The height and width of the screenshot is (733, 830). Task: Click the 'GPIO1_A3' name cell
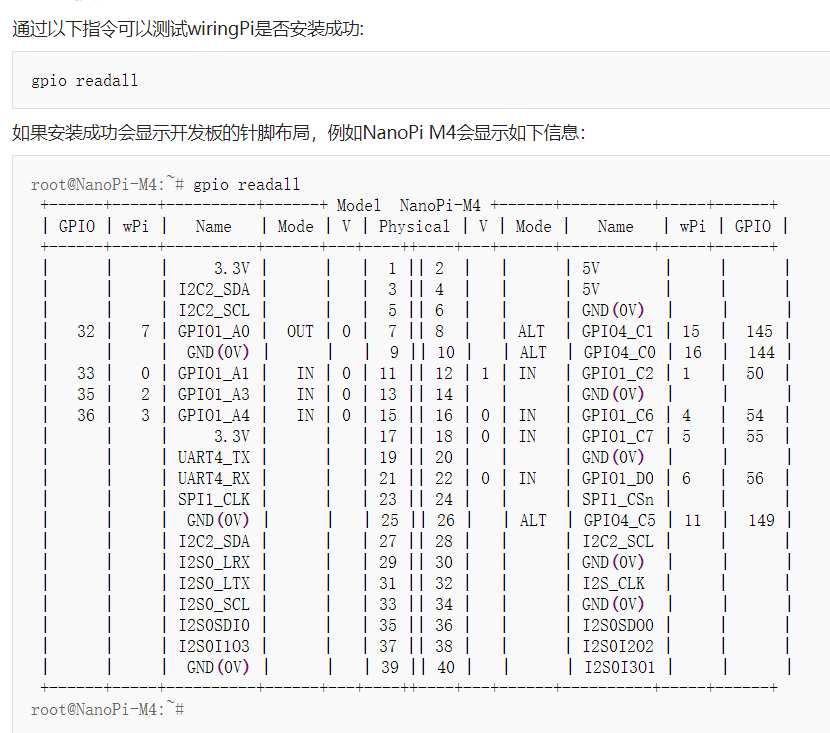(x=213, y=394)
